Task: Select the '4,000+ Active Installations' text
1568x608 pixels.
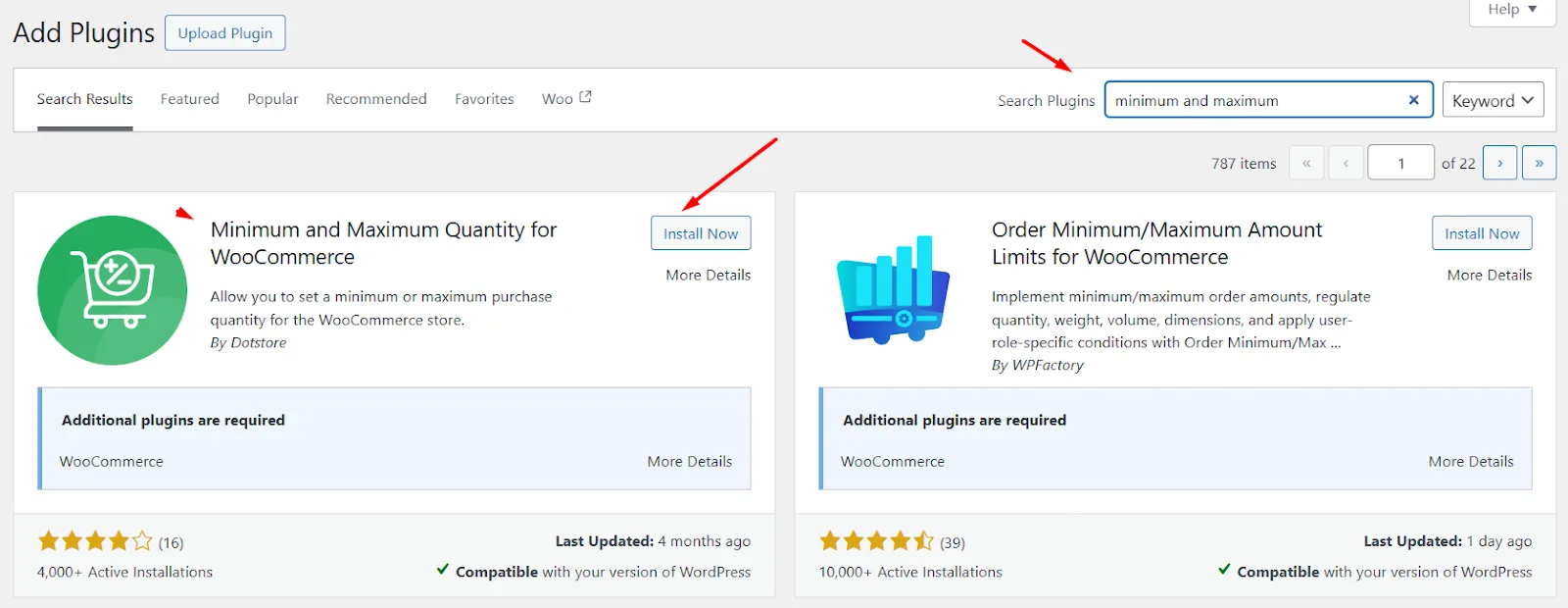Action: click(x=124, y=572)
